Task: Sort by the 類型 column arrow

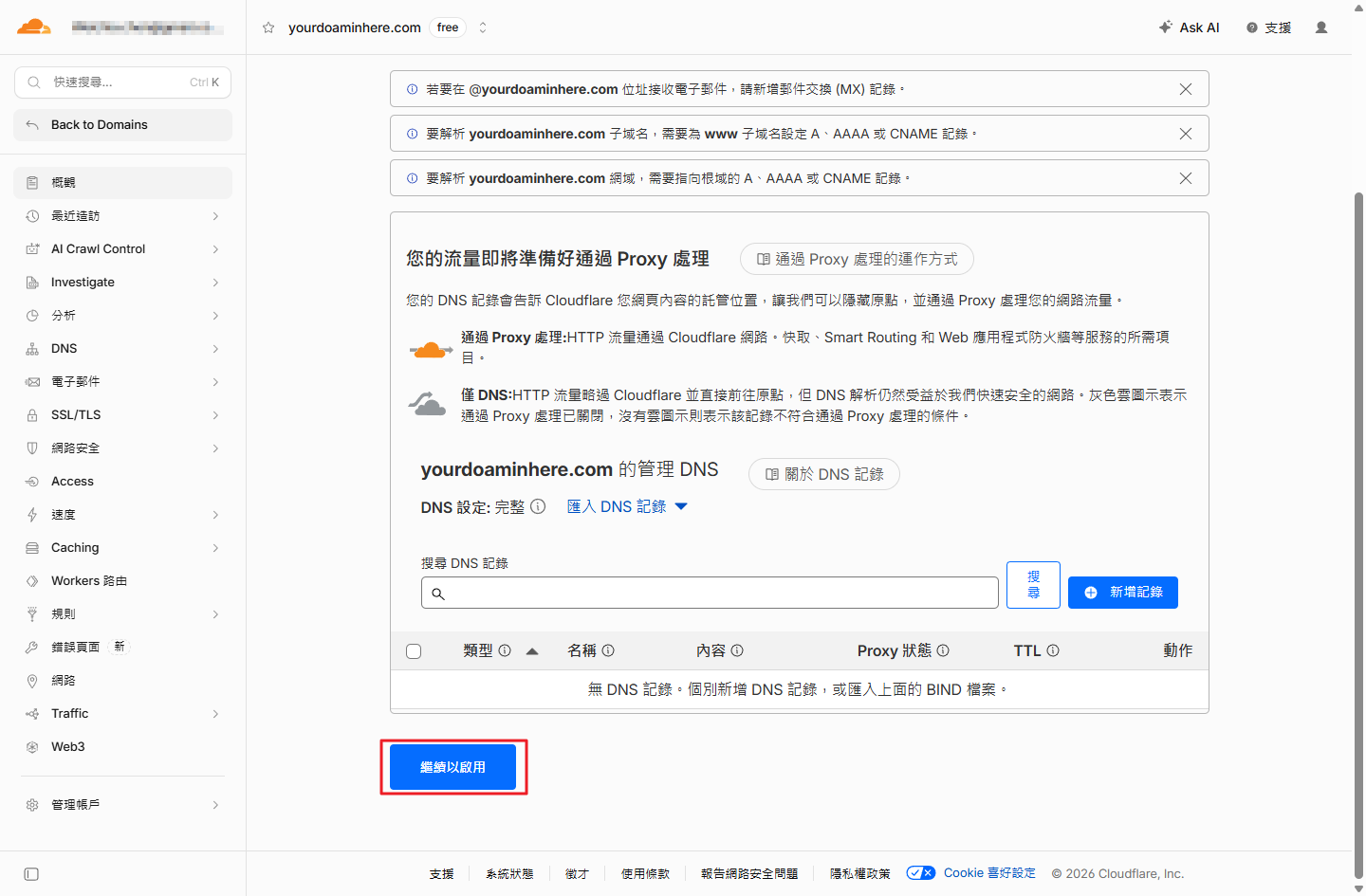Action: 532,651
